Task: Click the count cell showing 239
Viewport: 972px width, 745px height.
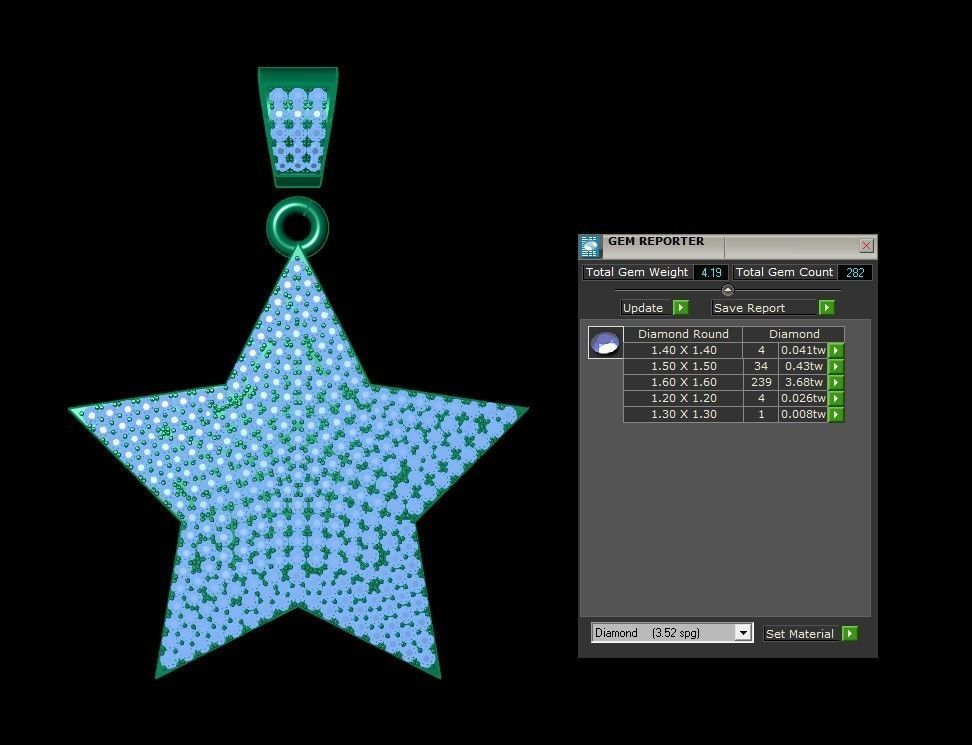Action: pos(761,382)
